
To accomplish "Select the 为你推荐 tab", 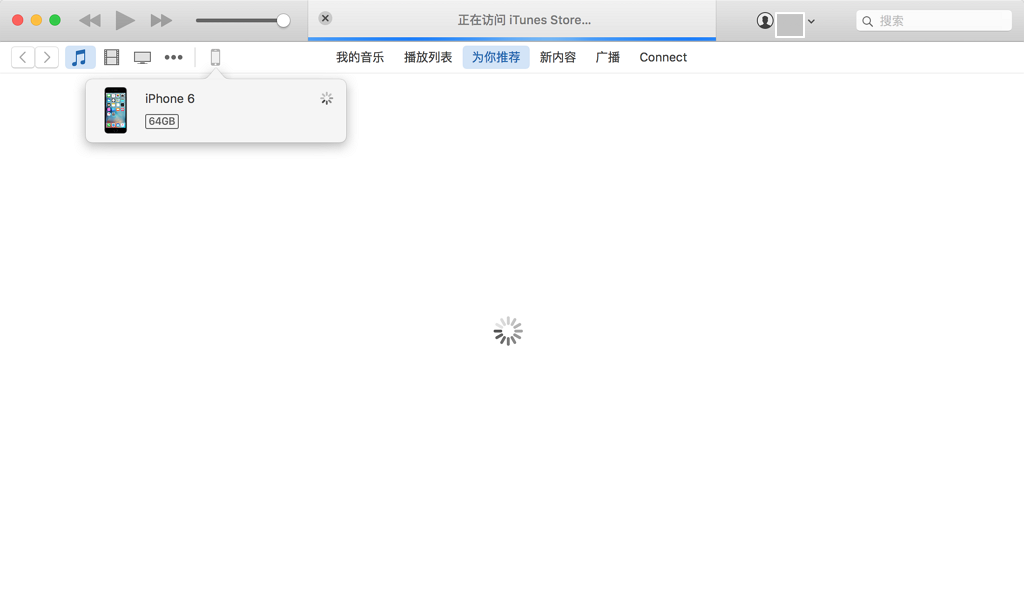I will [x=496, y=57].
